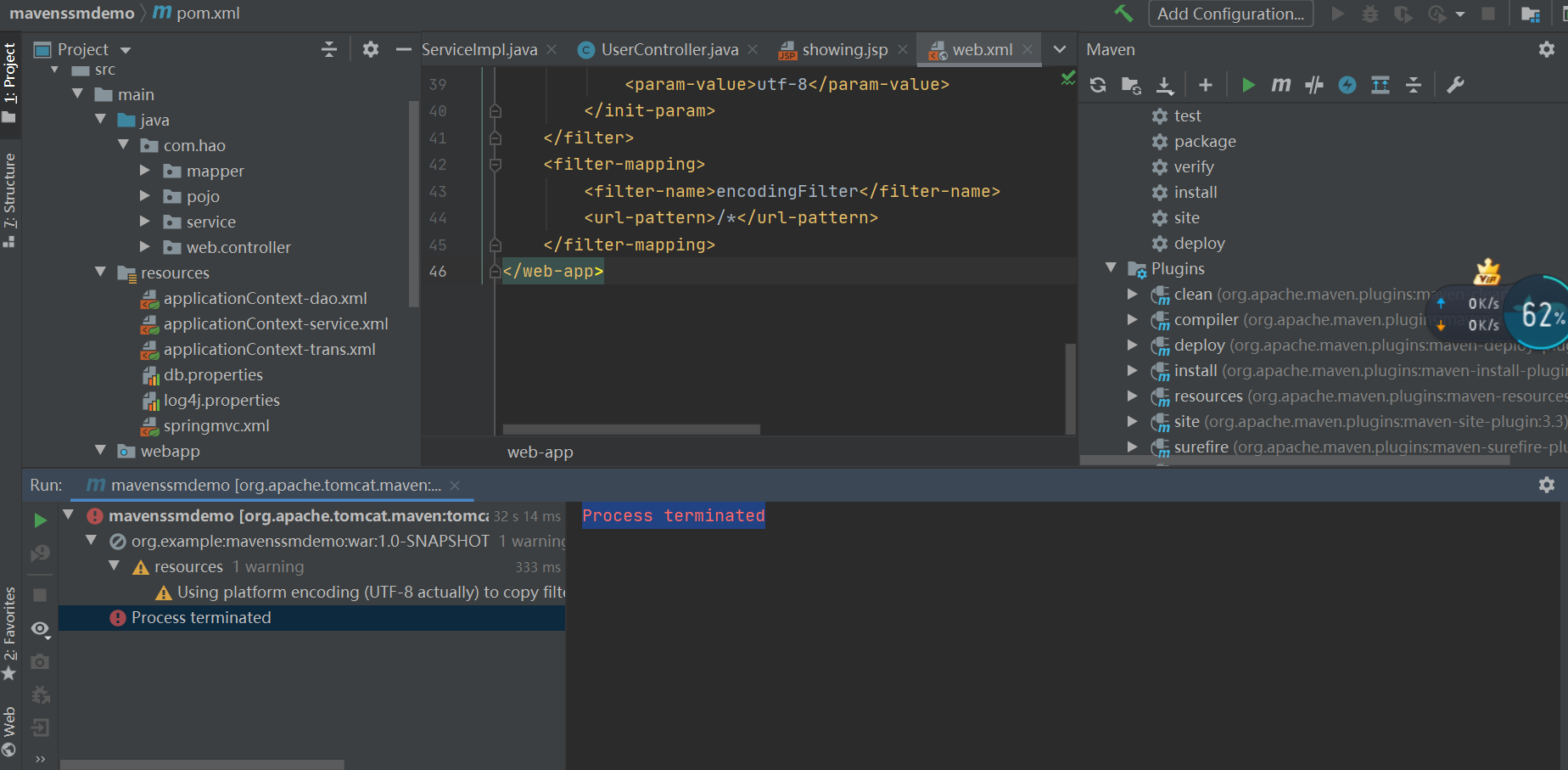Expand more Run toolbar actions chevrons
The height and width of the screenshot is (770, 1568).
coord(40,759)
